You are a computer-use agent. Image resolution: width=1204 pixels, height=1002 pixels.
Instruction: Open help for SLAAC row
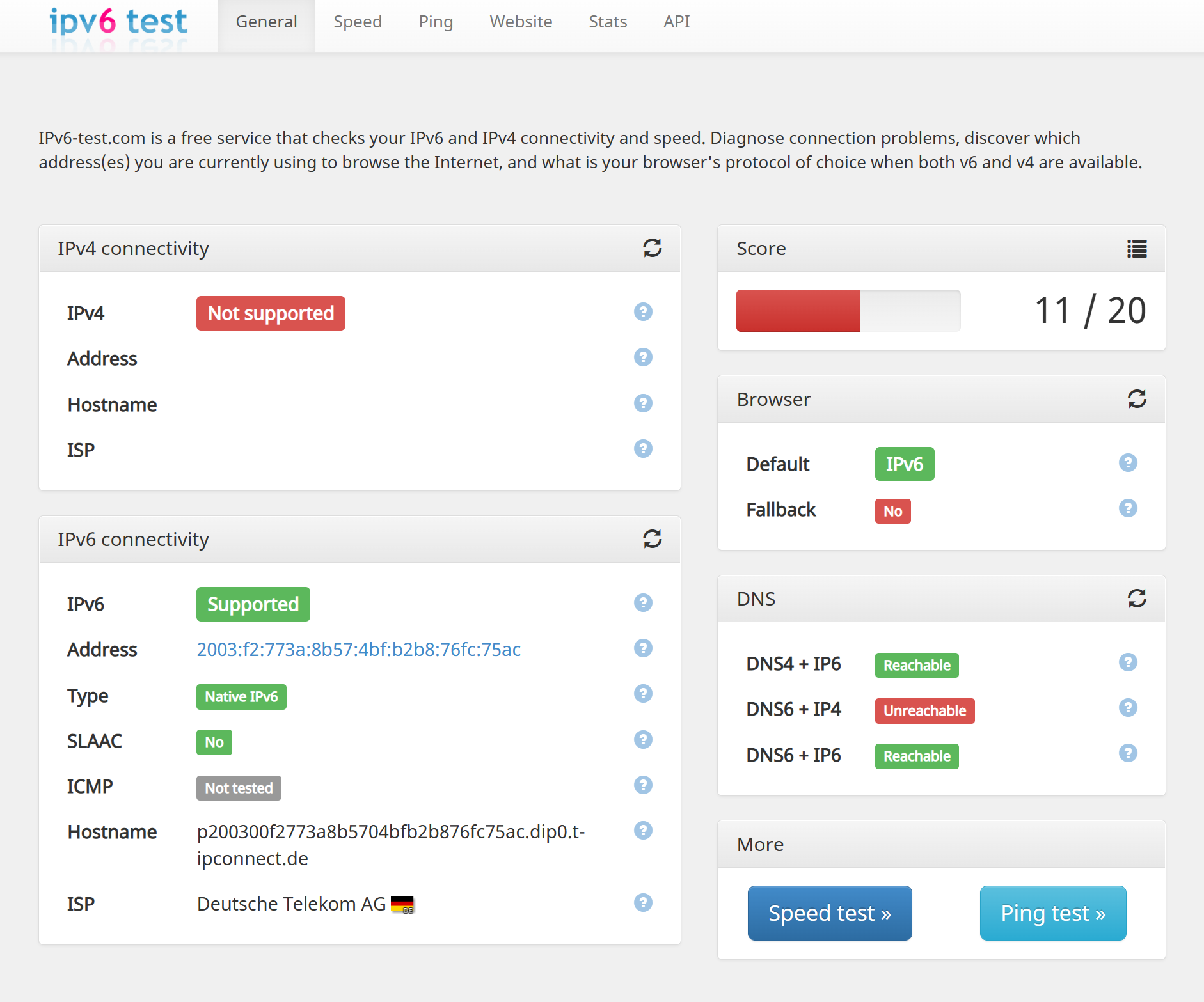coord(643,740)
